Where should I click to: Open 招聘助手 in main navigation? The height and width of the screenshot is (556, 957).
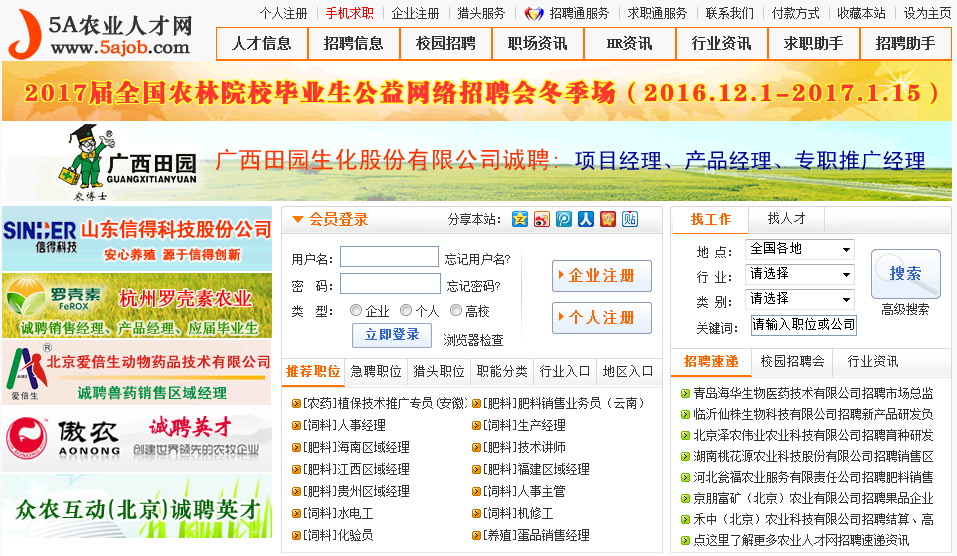(906, 44)
